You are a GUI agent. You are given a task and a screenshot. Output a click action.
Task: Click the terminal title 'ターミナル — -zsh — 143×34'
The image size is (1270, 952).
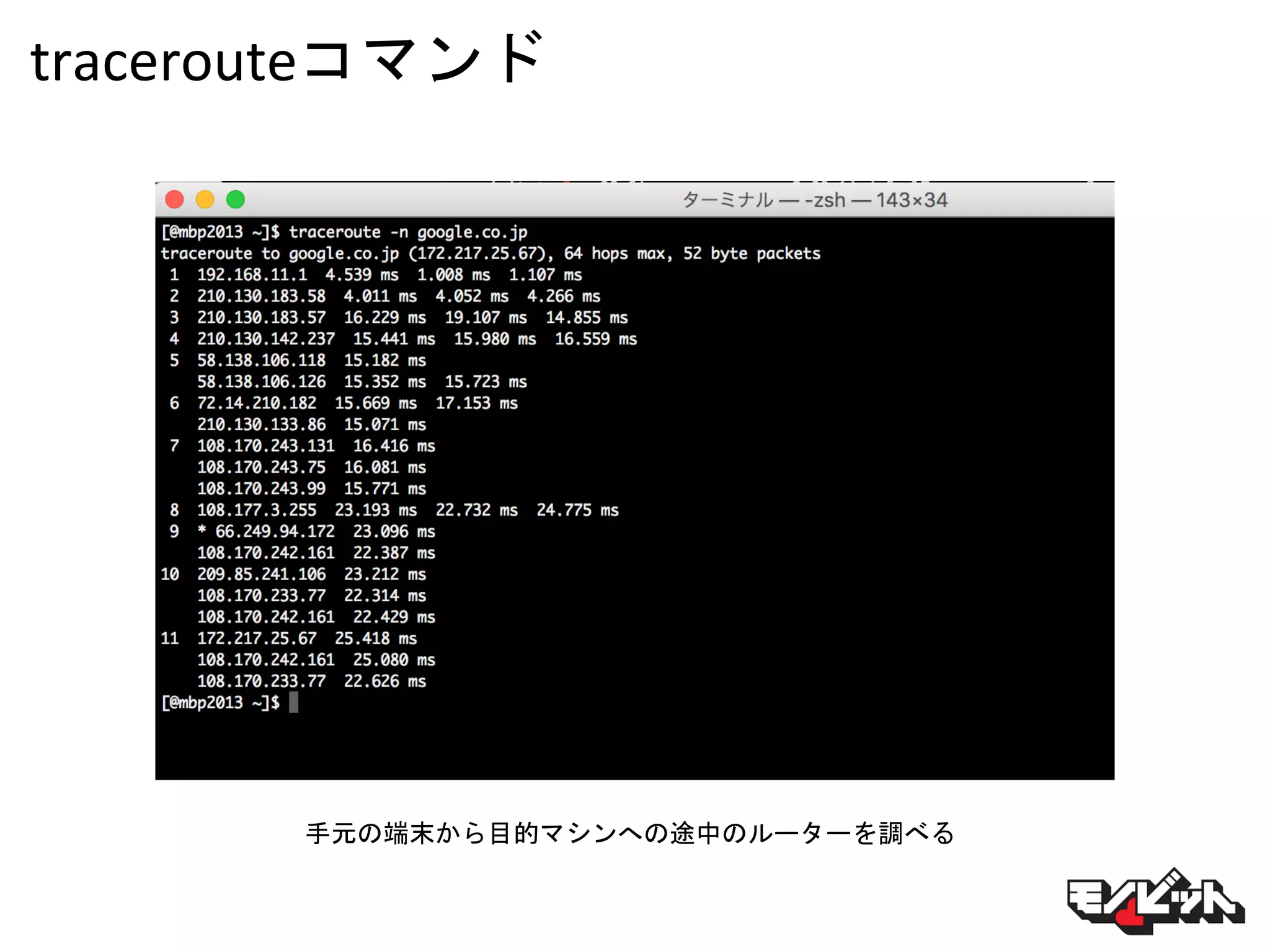click(x=815, y=200)
